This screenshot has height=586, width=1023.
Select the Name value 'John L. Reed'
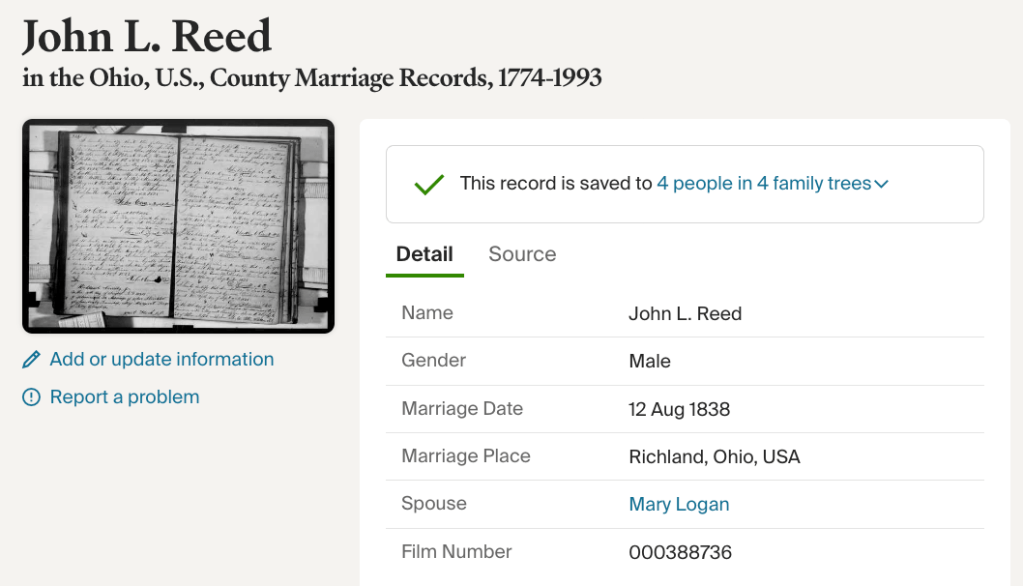coord(685,314)
